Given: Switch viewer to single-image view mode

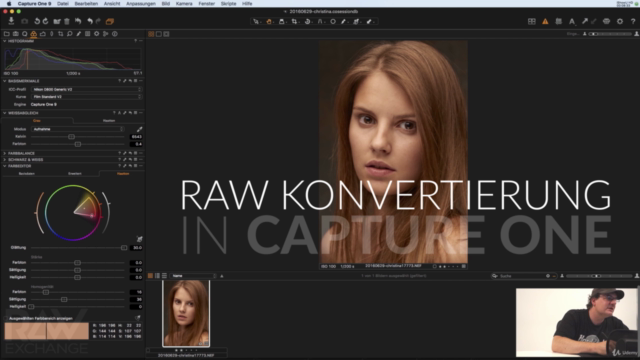Looking at the screenshot, I should click(159, 34).
